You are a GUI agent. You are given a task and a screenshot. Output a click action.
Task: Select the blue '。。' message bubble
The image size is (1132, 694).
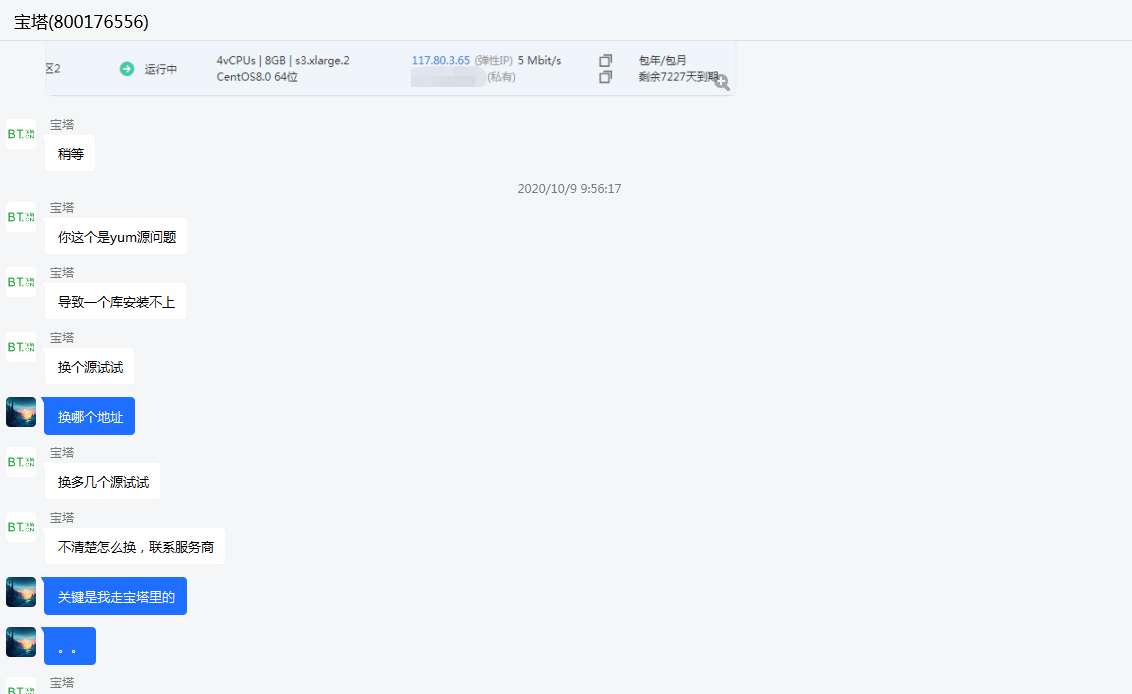pos(70,646)
